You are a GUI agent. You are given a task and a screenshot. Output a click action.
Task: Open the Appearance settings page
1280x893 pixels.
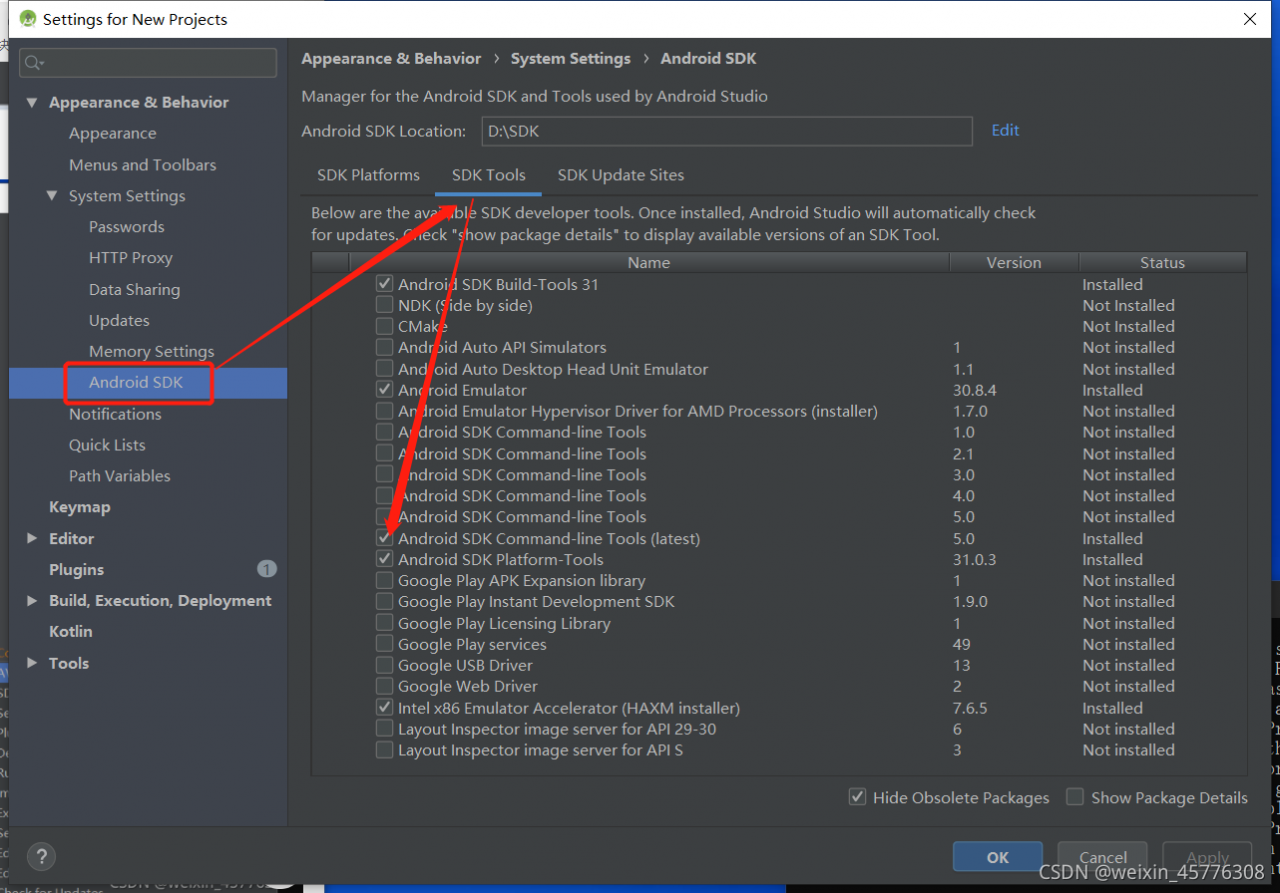[112, 133]
